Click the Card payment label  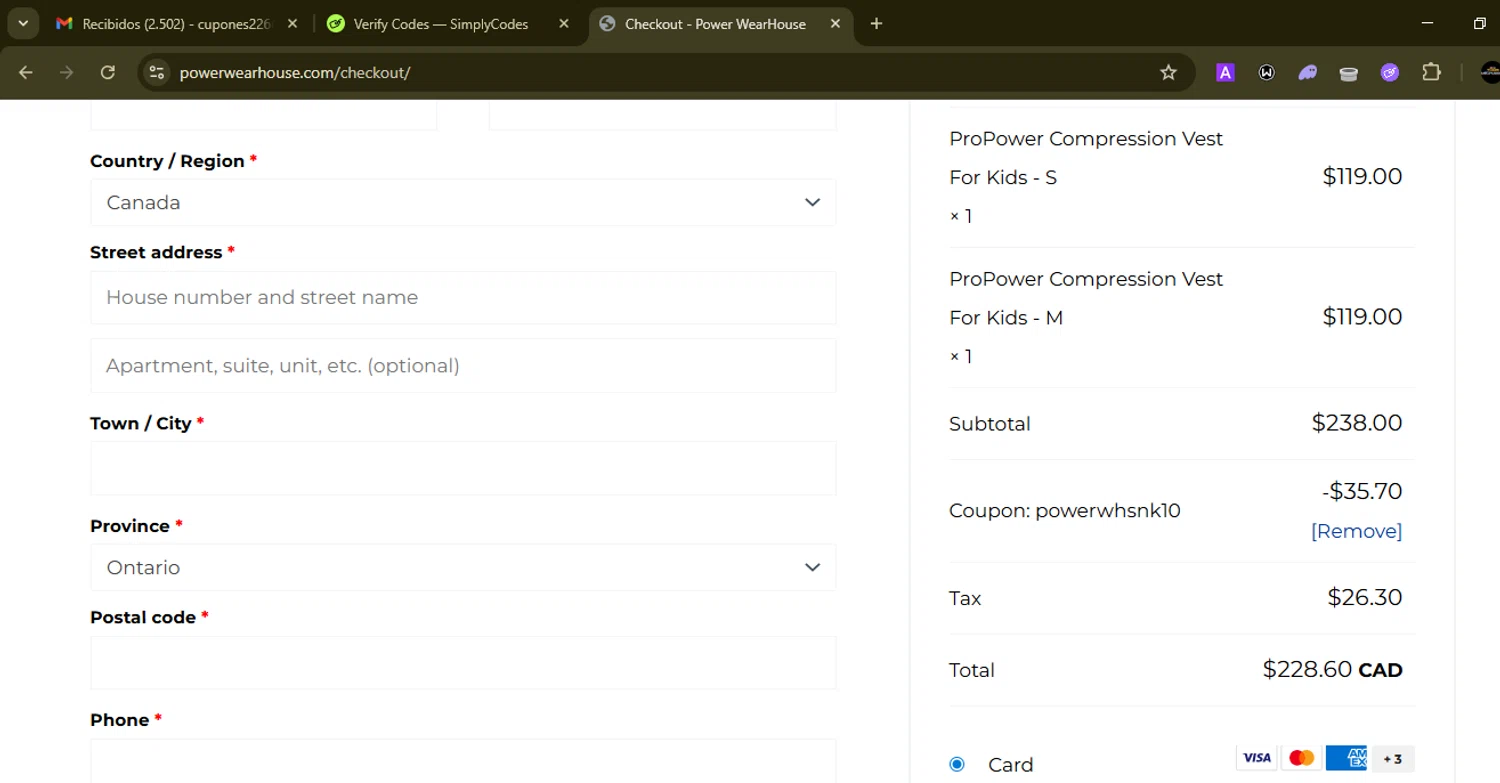point(1010,765)
